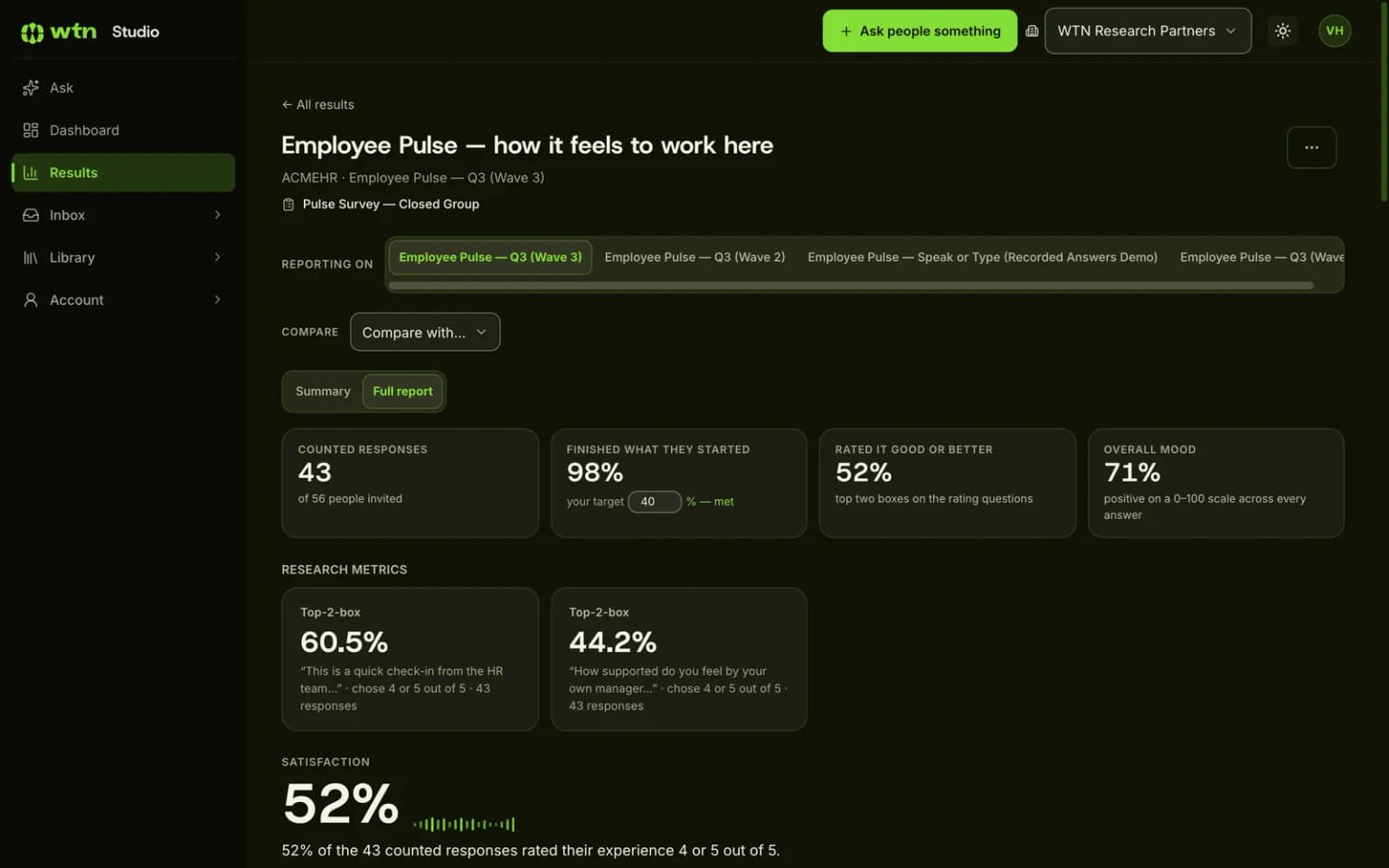Click the 44.2% Top-2-box metric card
Viewport: 1389px width, 868px height.
click(x=679, y=659)
